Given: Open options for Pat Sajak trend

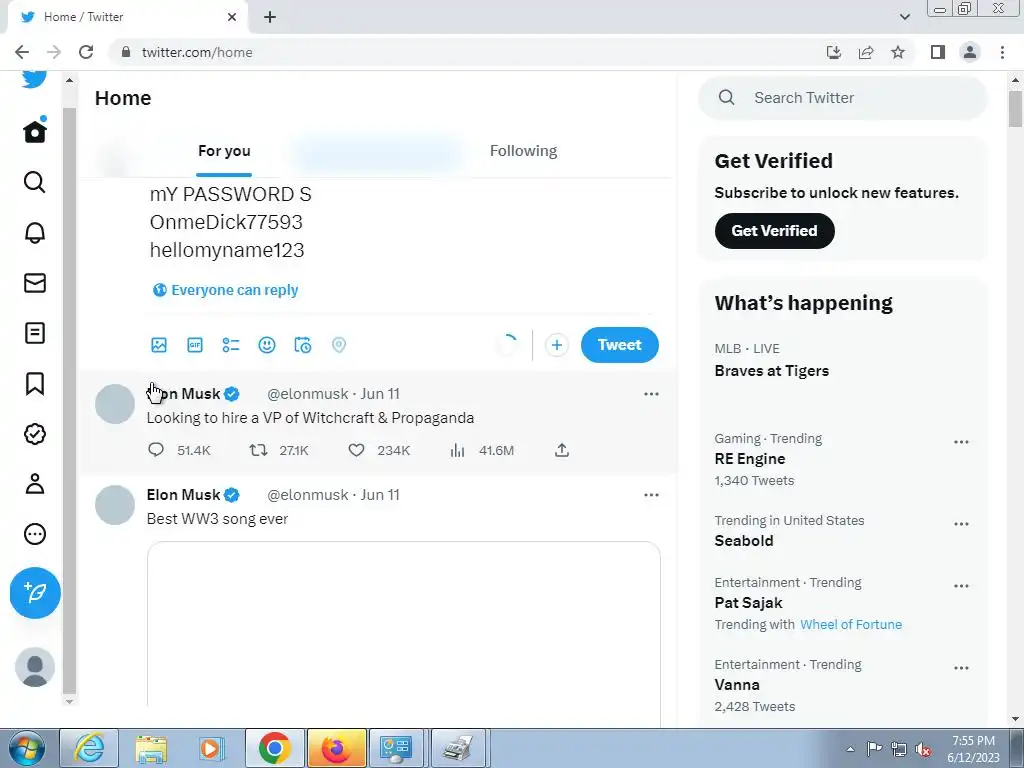Looking at the screenshot, I should coord(961,586).
